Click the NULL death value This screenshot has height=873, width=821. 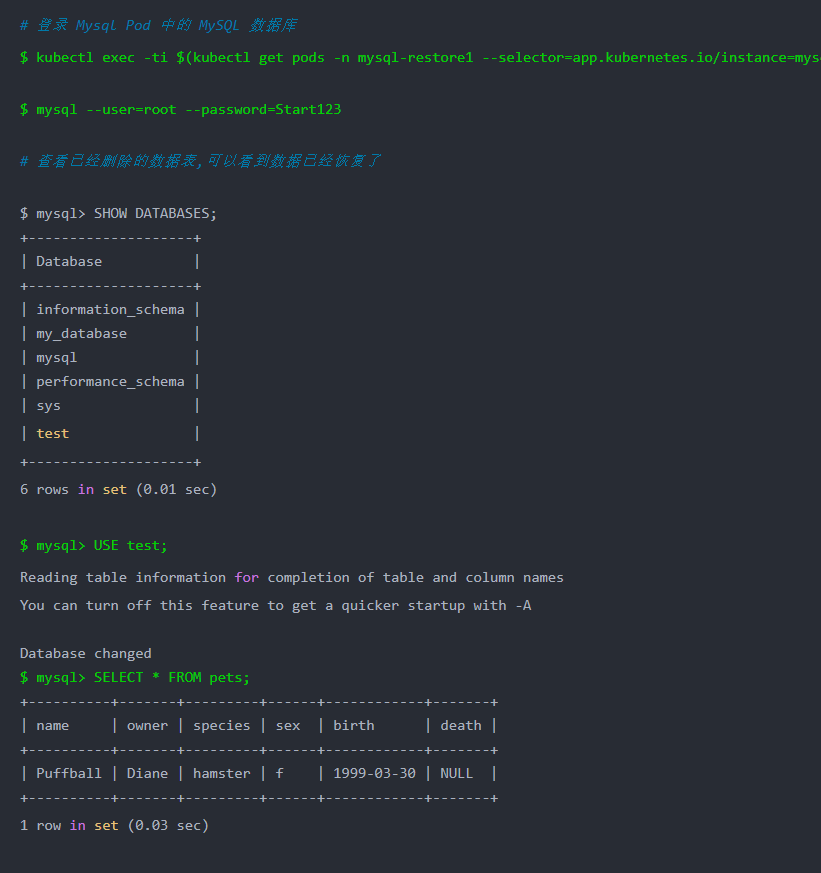pos(456,773)
